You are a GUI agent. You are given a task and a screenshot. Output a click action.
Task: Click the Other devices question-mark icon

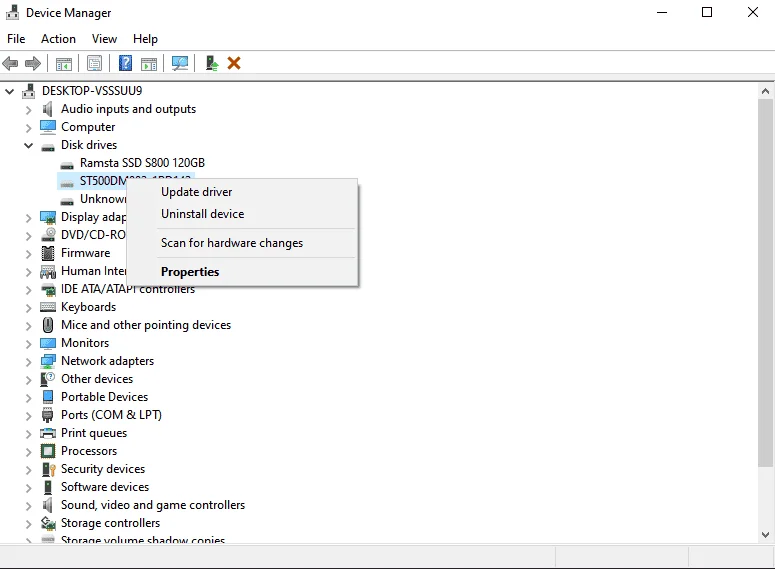48,379
